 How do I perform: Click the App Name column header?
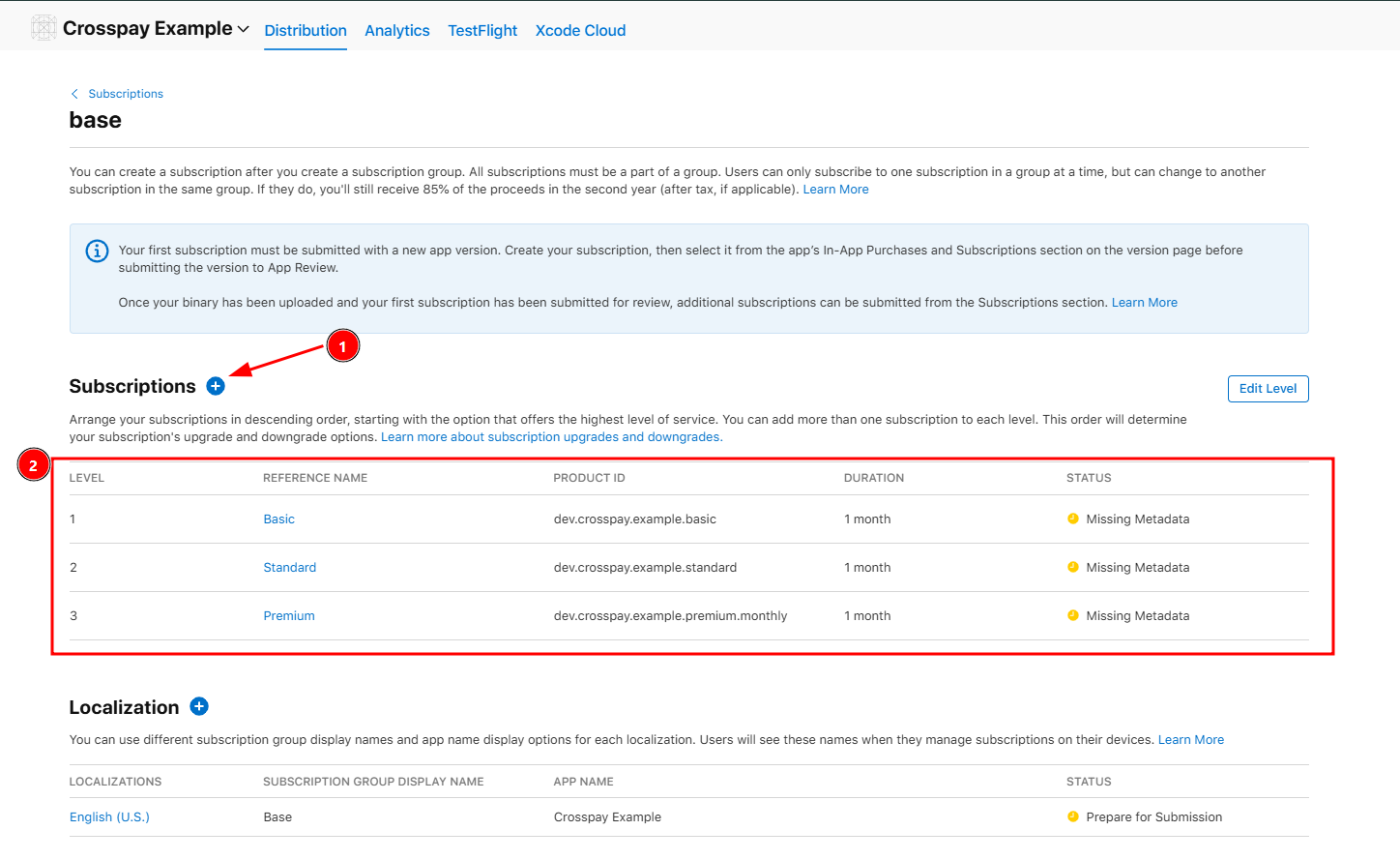pos(583,782)
